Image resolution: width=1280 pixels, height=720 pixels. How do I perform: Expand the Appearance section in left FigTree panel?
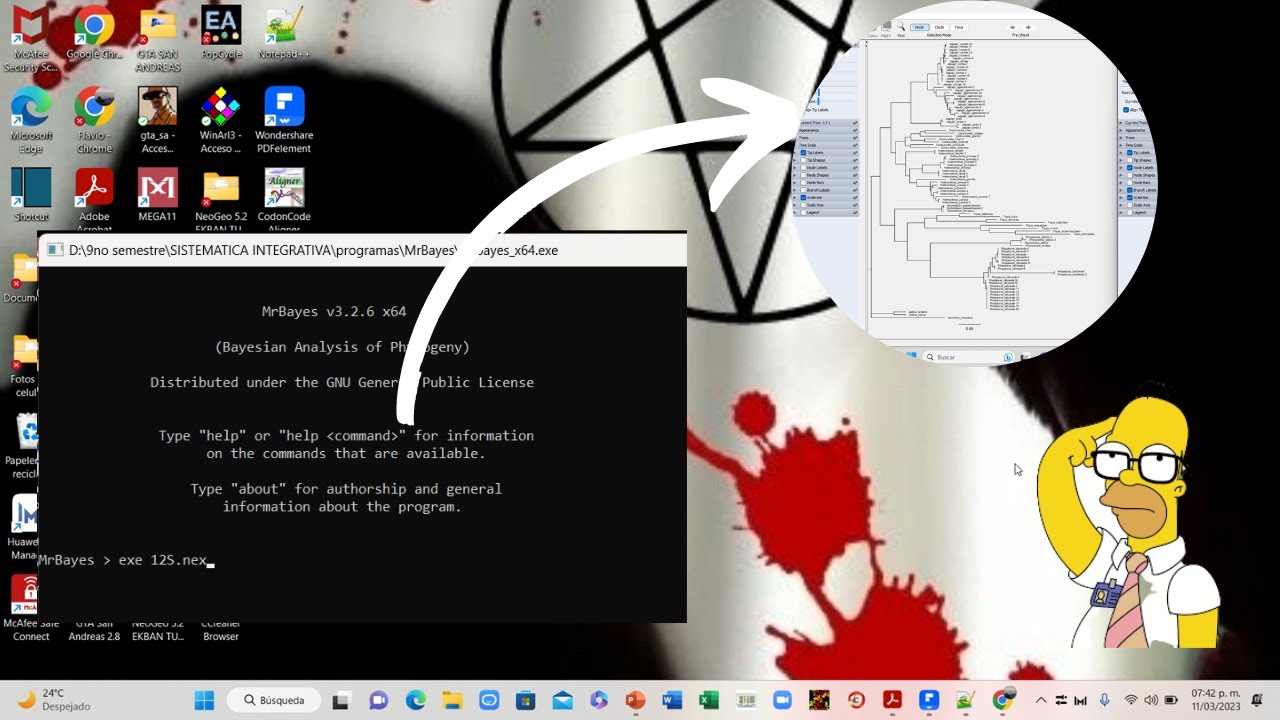[826, 130]
